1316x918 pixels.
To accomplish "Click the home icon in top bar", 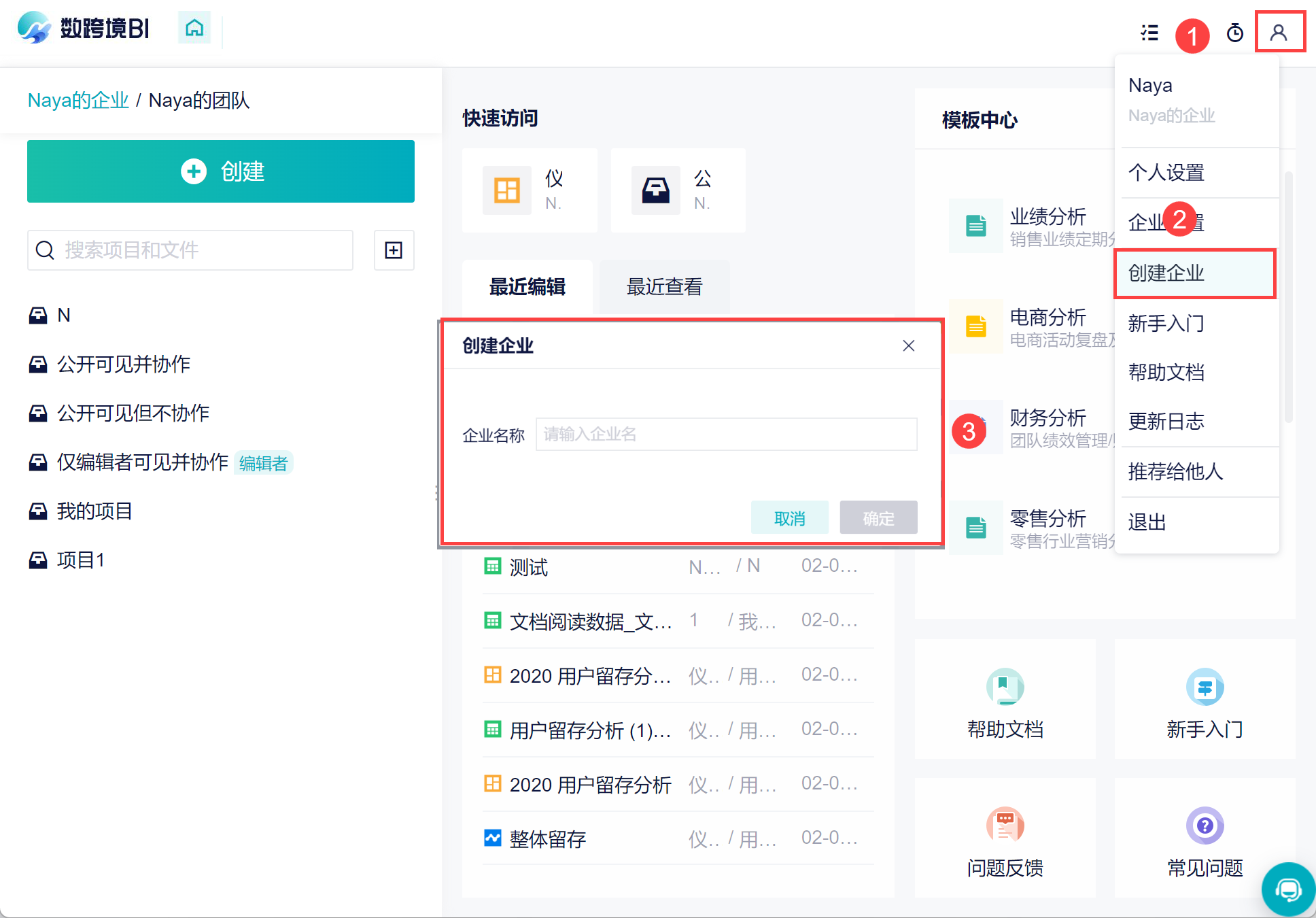I will point(194,28).
